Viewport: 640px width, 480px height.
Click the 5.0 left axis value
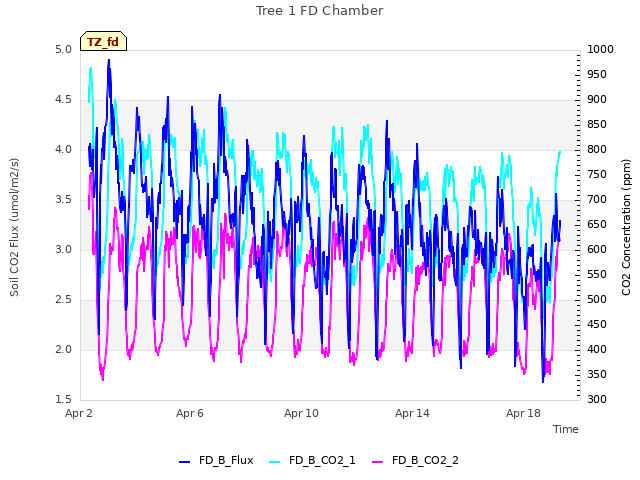(x=63, y=49)
